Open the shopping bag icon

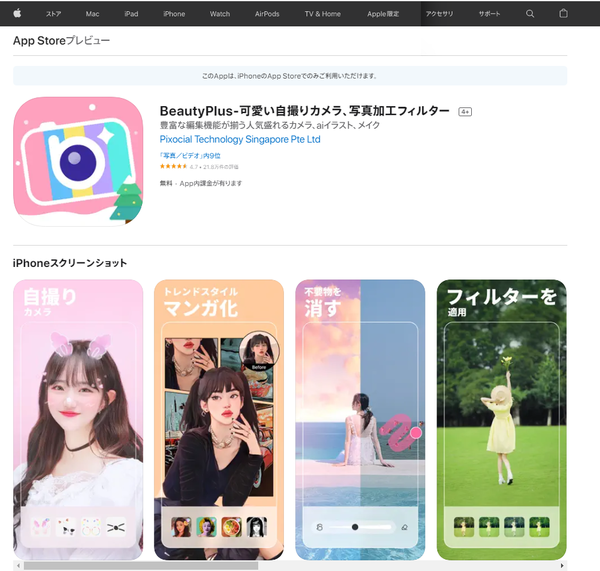coord(563,13)
